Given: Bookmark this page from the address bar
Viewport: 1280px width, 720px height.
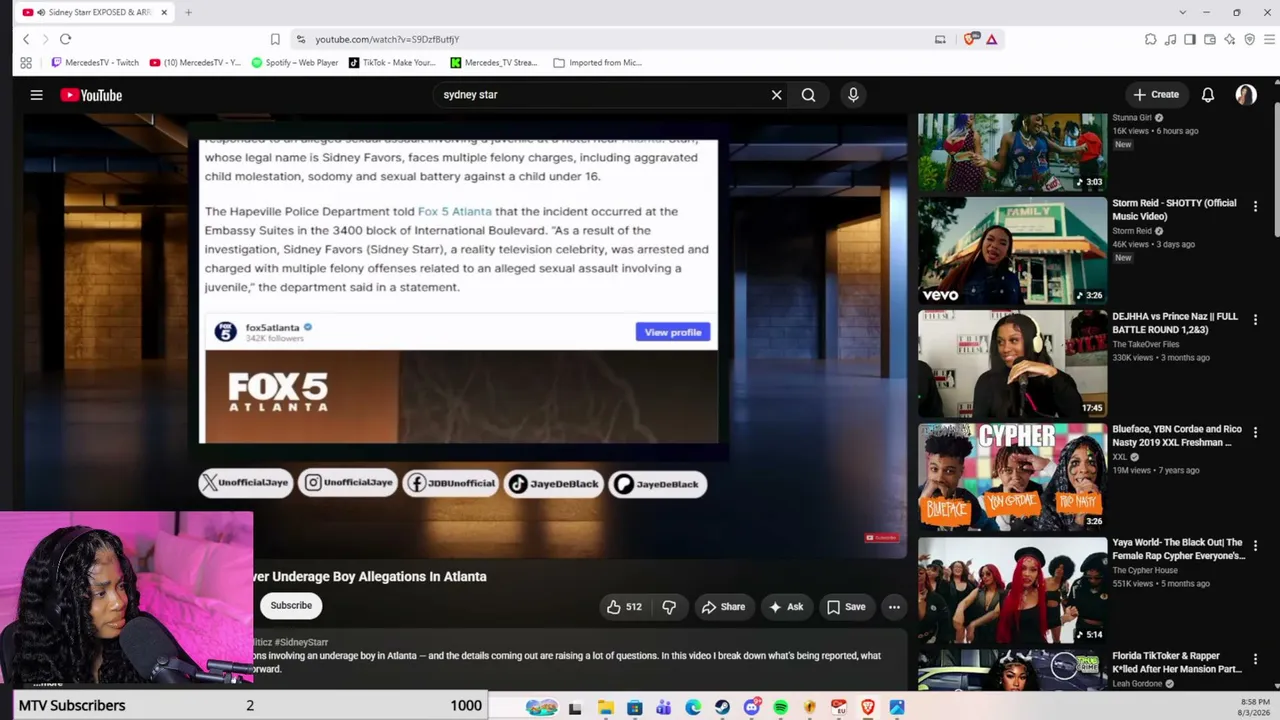Looking at the screenshot, I should pyautogui.click(x=275, y=39).
